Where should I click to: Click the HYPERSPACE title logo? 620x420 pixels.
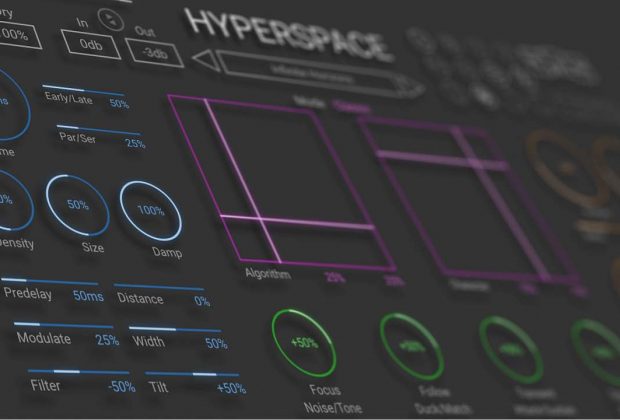click(x=289, y=36)
